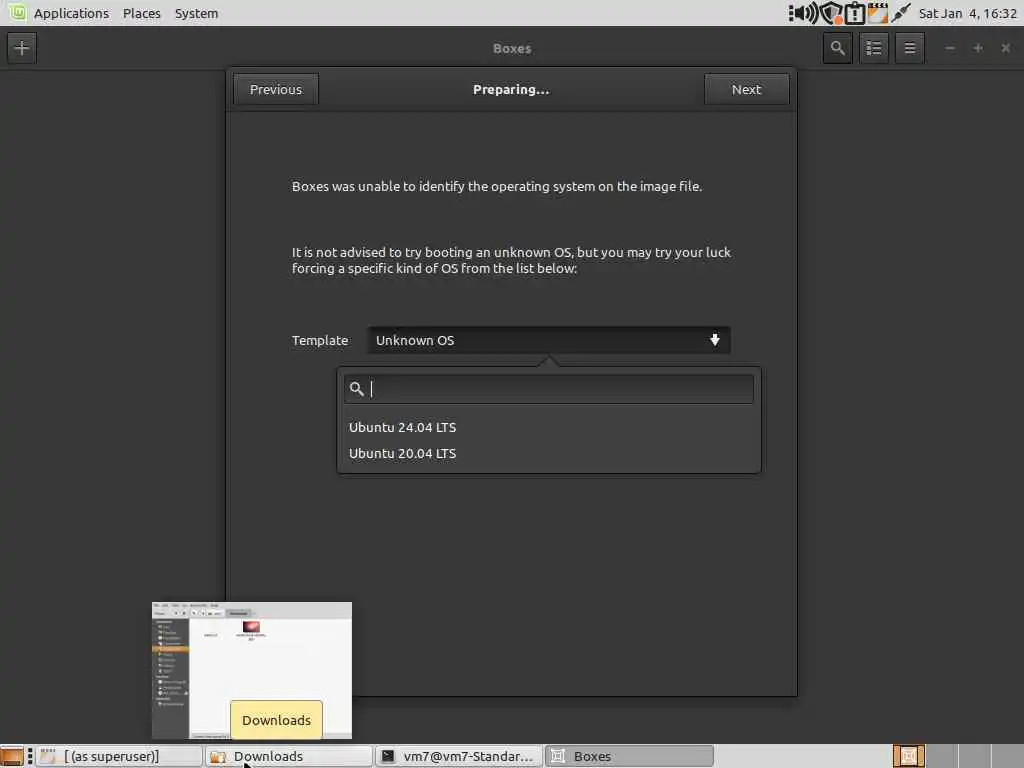Click the network plug tray icon
The width and height of the screenshot is (1024, 768).
click(901, 13)
